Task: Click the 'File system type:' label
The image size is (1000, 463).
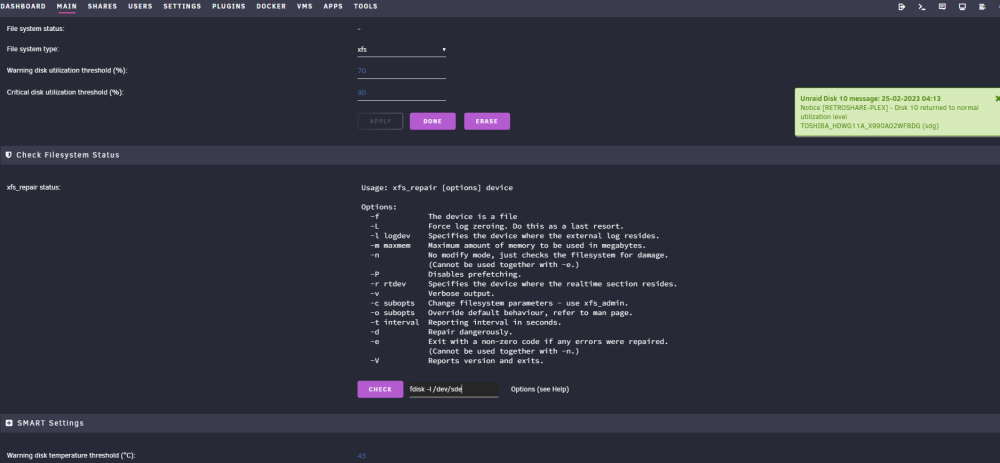Action: pyautogui.click(x=33, y=49)
